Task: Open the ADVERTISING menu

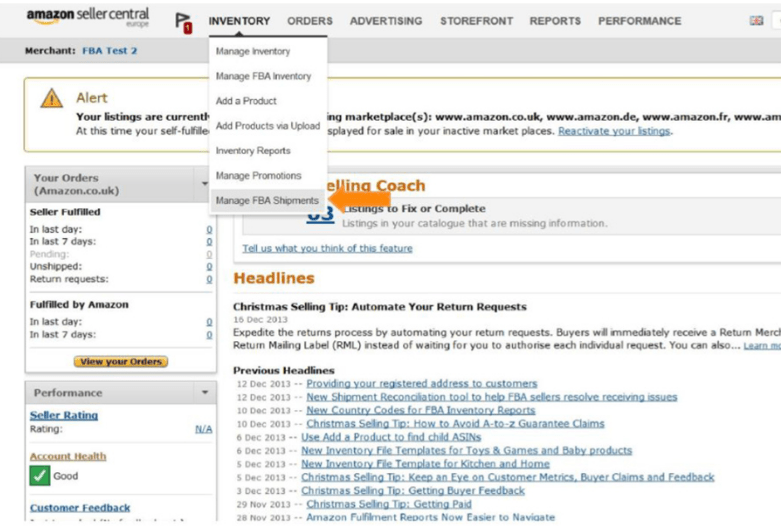Action: (386, 21)
